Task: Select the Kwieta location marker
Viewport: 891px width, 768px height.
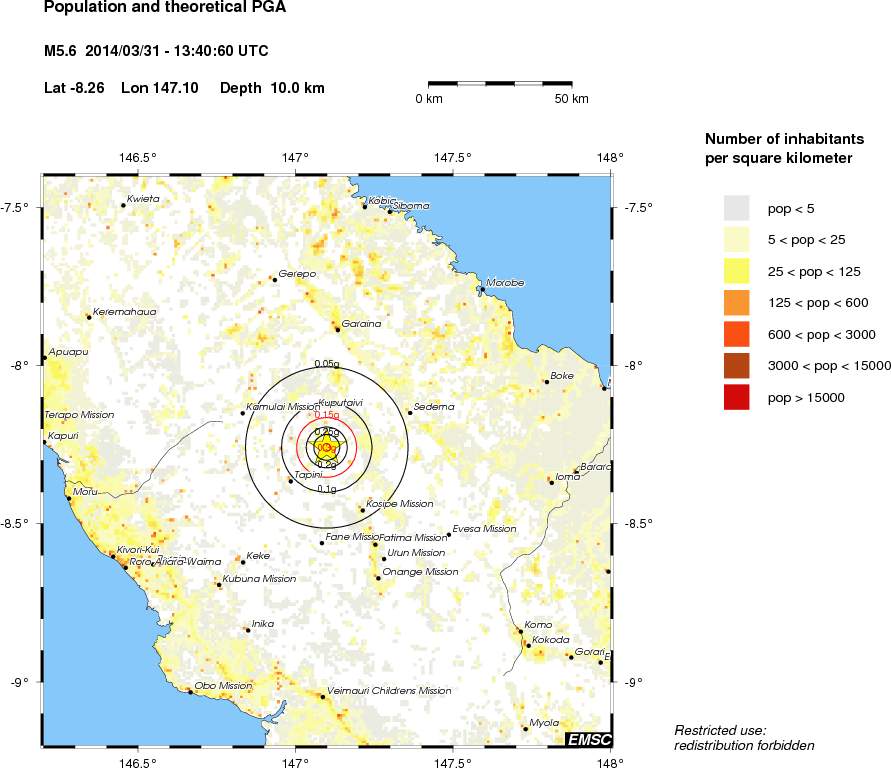Action: click(x=124, y=205)
